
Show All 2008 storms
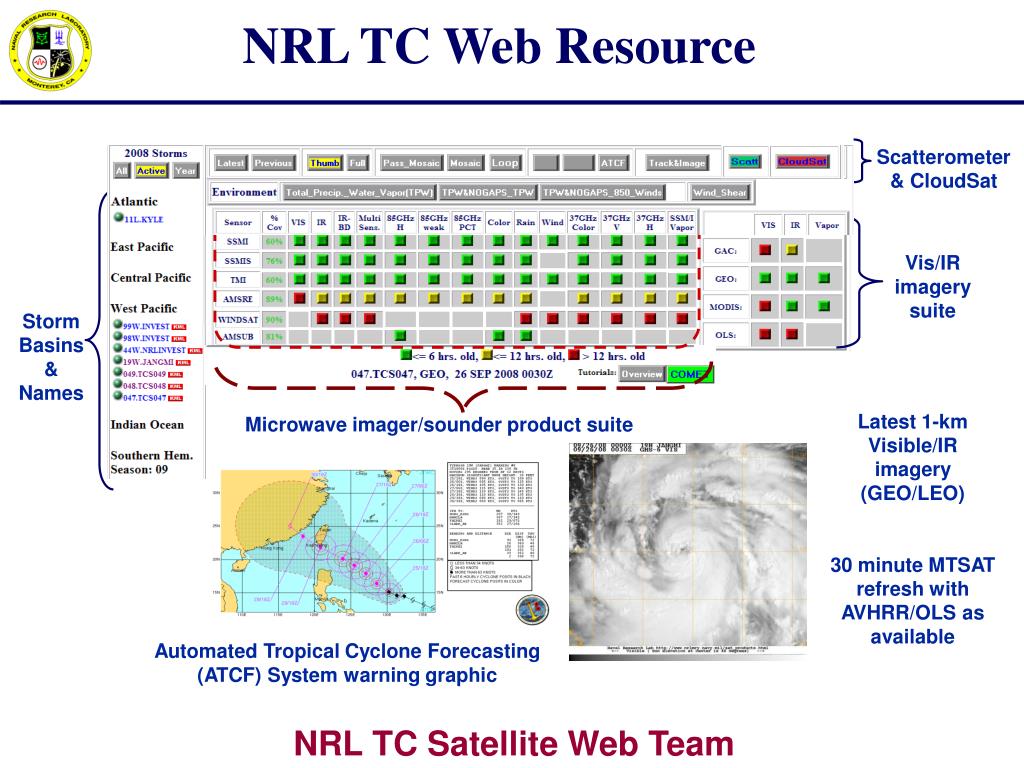[x=121, y=170]
